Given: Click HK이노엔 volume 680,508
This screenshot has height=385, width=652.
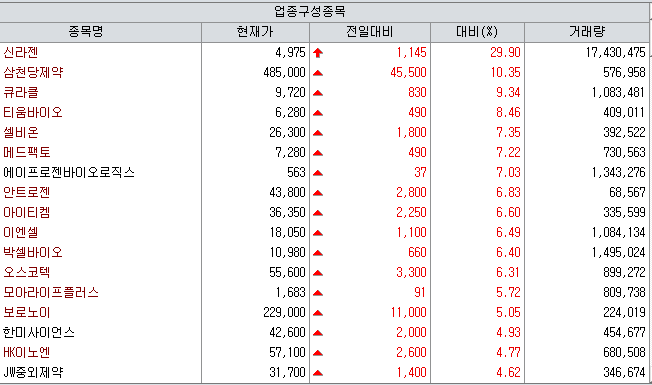Looking at the screenshot, I should coord(625,352).
